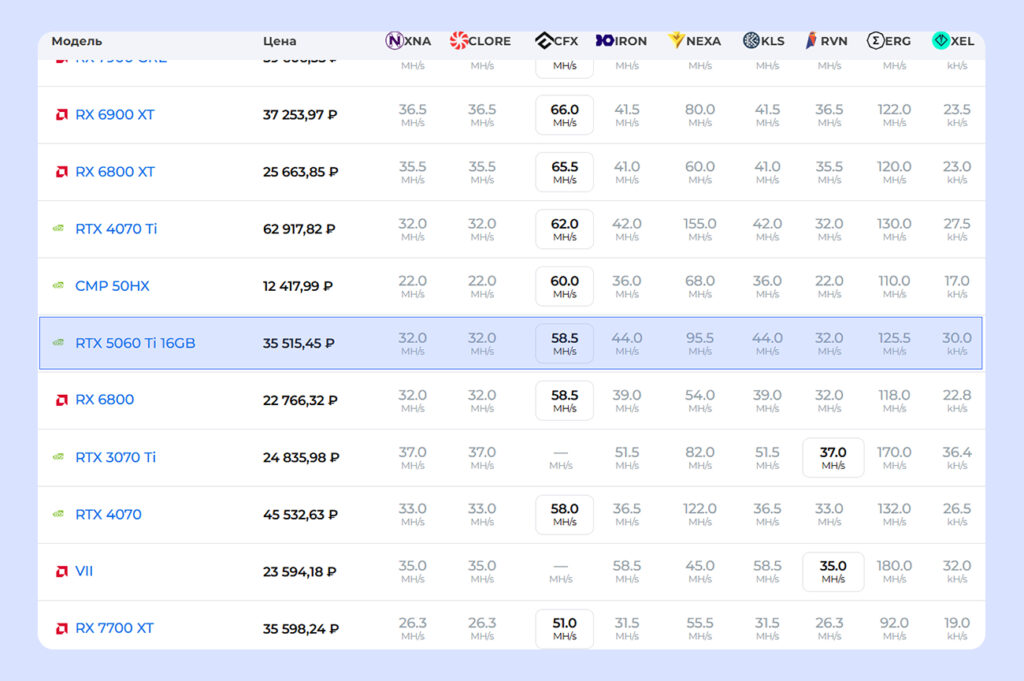Click the highlighted 35.0 MH/s RVN cell for VII

point(833,572)
